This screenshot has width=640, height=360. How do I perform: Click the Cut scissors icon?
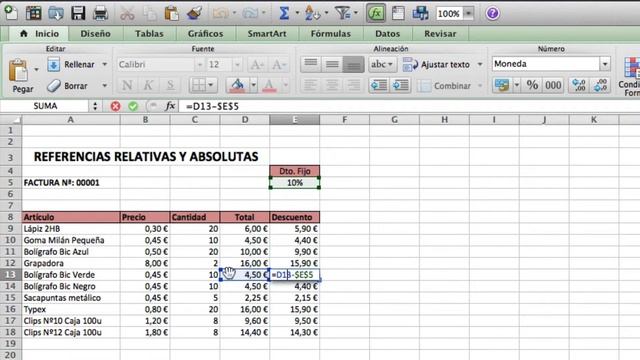tap(127, 13)
